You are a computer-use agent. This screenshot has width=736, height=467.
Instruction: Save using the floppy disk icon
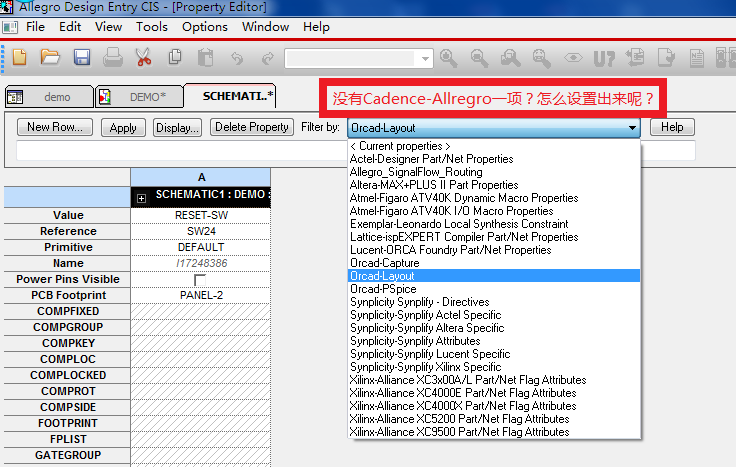[82, 58]
